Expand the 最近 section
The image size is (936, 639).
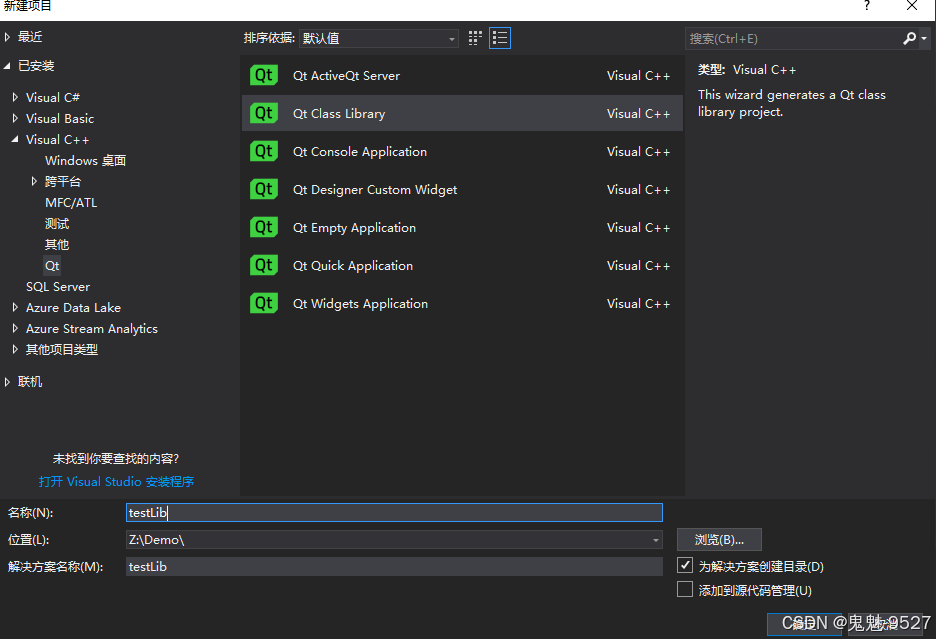tap(7, 37)
